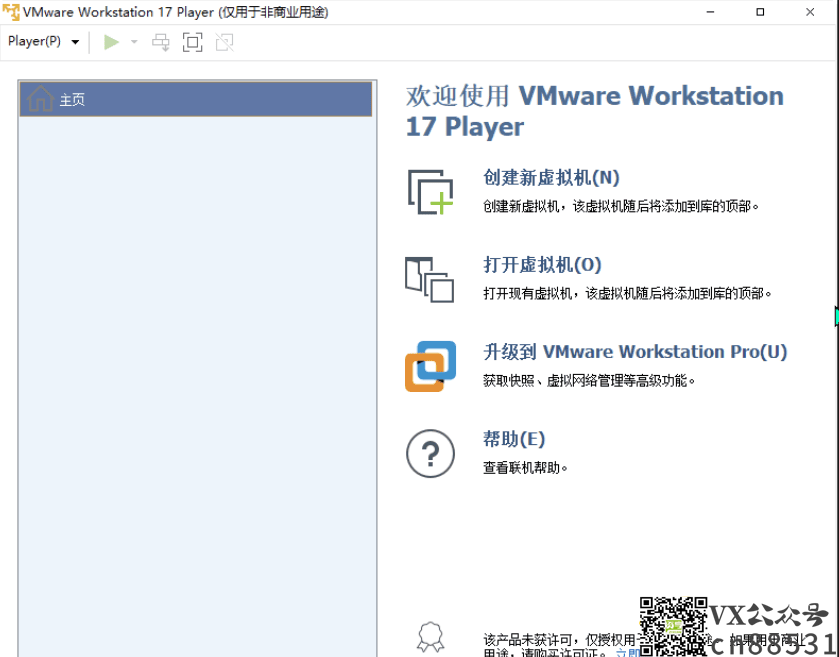This screenshot has width=839, height=657.
Task: Click the 欢迎使用 VMware Workstation 17 Player heading
Action: (x=594, y=111)
